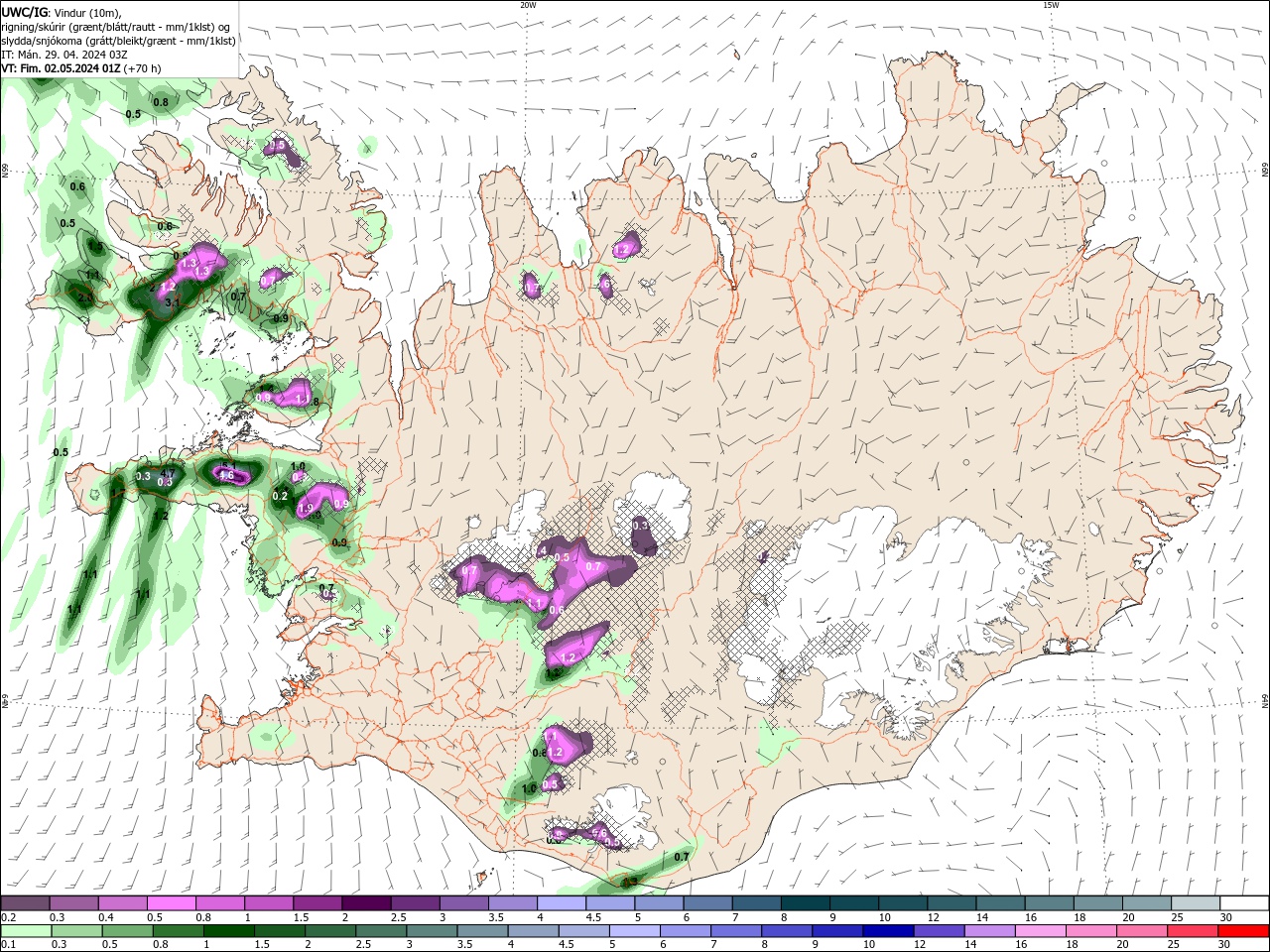
Task: Pick the deep purple 2 mm snow swatch
Action: (x=366, y=903)
